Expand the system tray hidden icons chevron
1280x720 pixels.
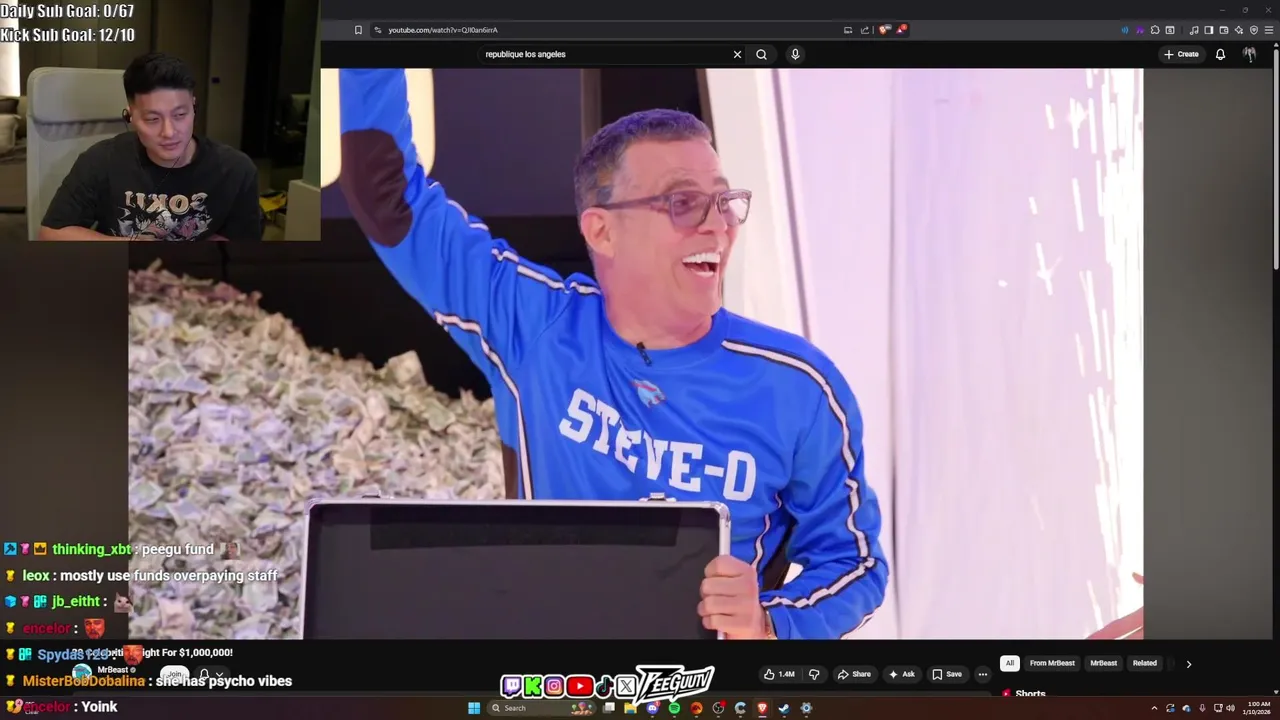1154,708
